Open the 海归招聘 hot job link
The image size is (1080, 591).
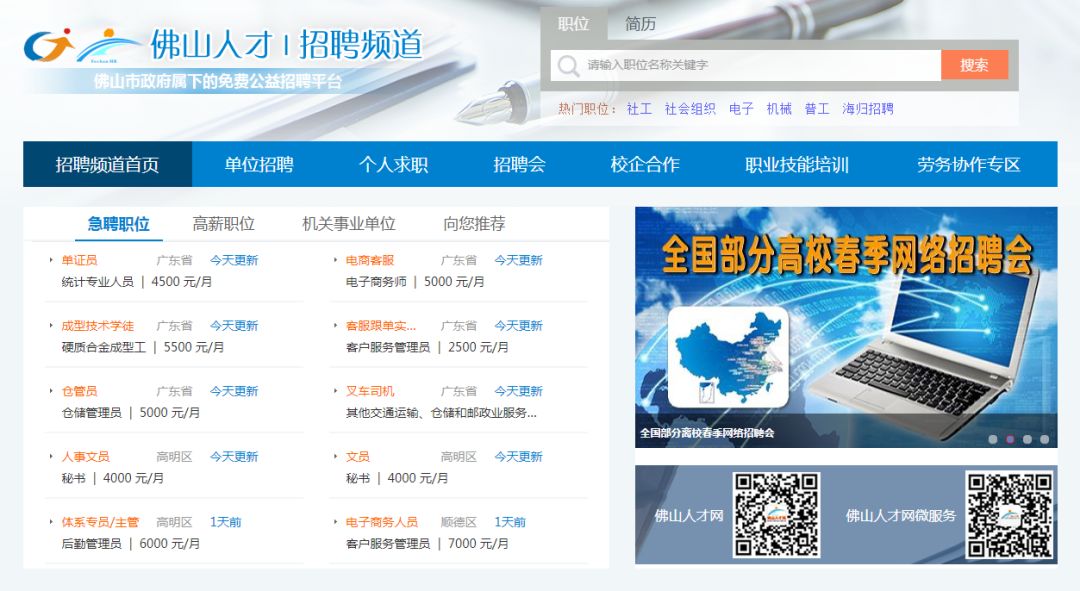click(866, 109)
